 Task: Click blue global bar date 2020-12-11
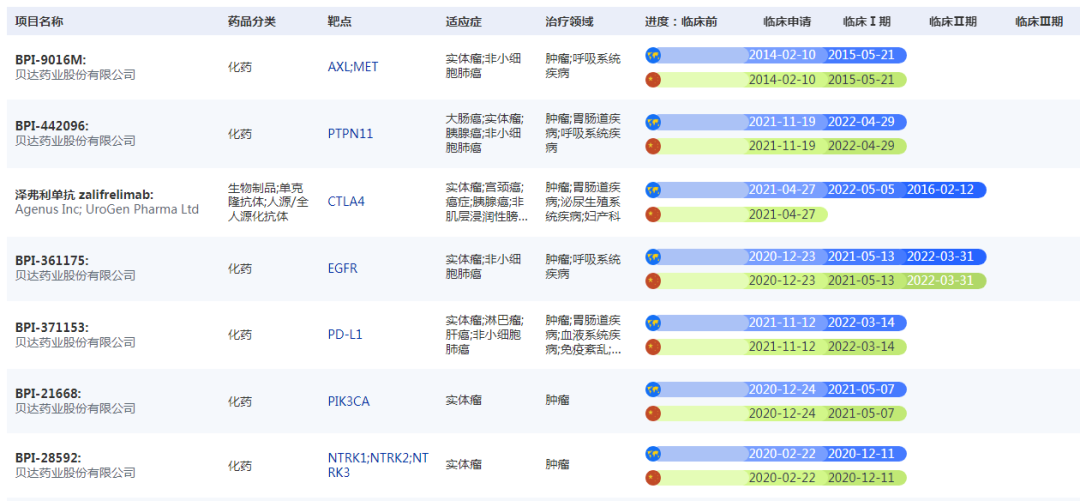861,453
